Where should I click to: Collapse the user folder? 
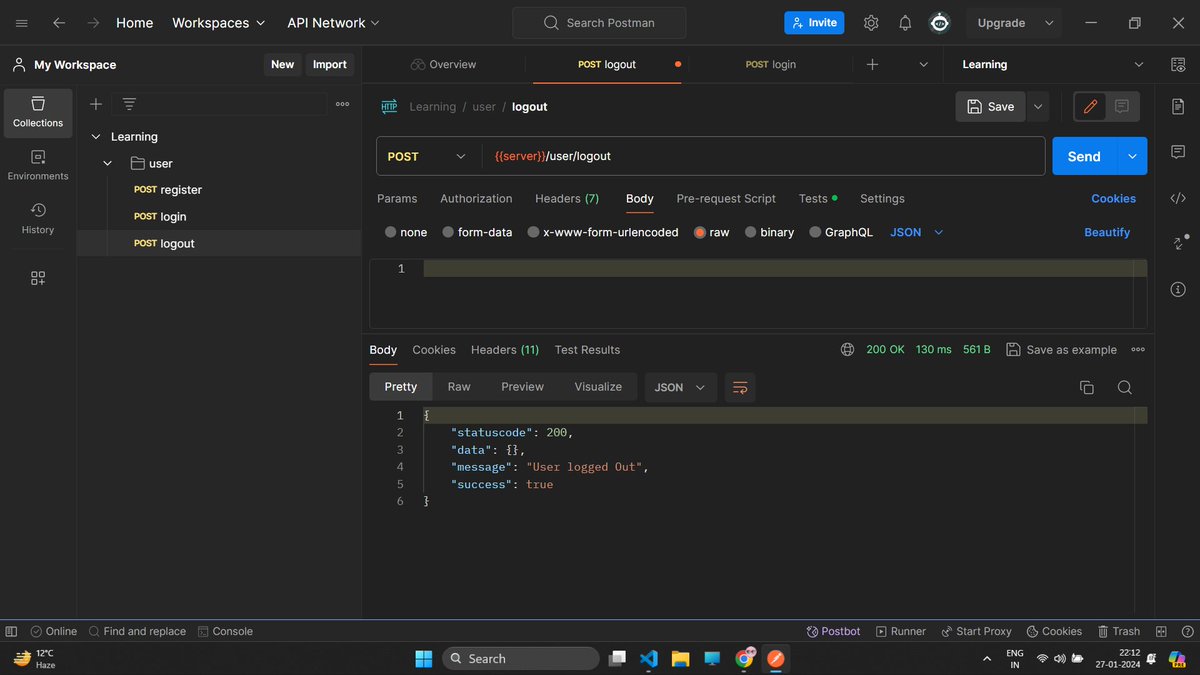(x=108, y=163)
